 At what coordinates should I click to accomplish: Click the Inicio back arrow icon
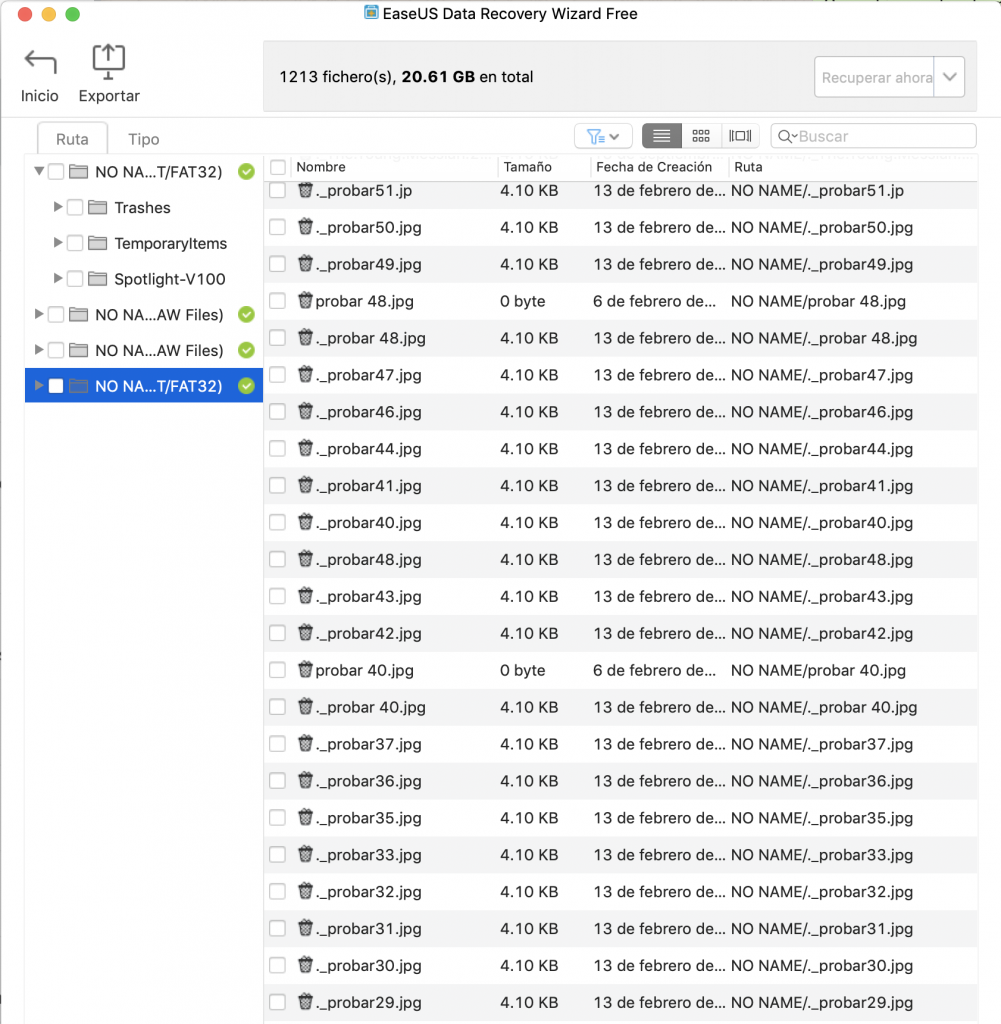pyautogui.click(x=40, y=62)
